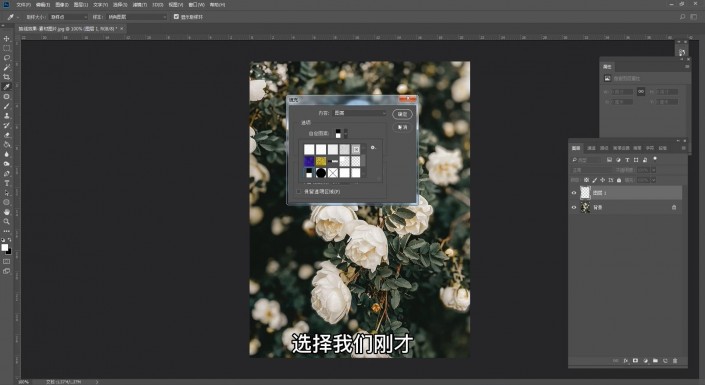Viewport: 705px width, 385px height.
Task: Open the Layers panel flyout menu
Action: point(684,148)
